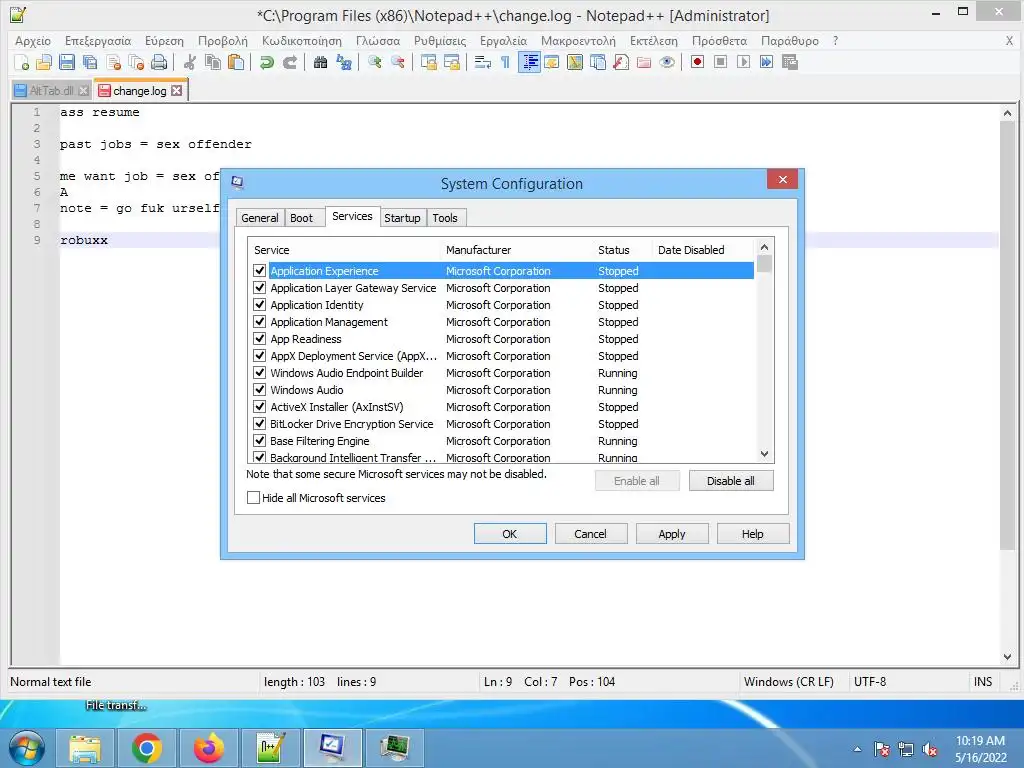Toggle the Application Identity checkbox
Image resolution: width=1024 pixels, height=768 pixels.
(x=259, y=304)
